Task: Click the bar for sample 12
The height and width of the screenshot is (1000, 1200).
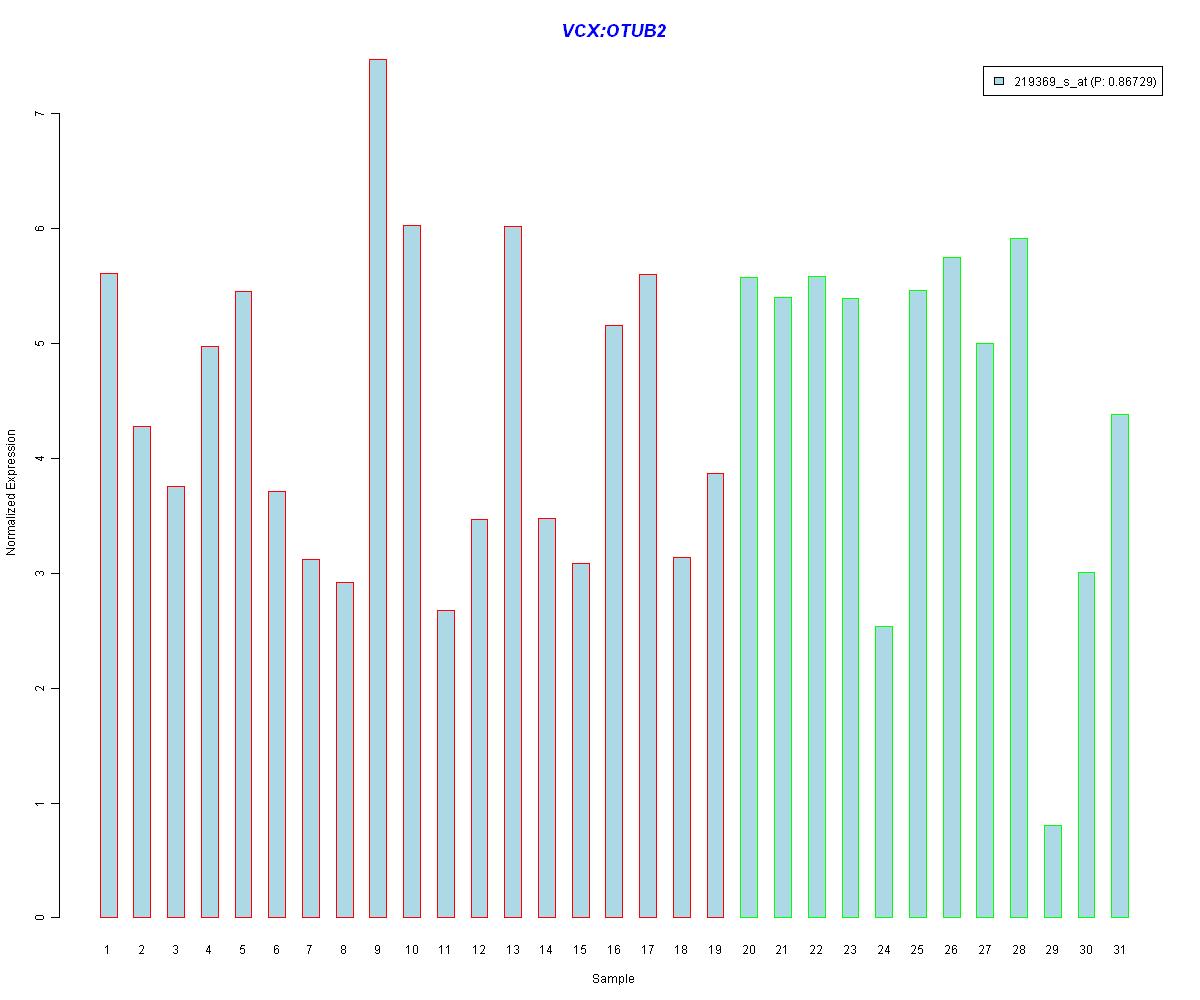Action: [480, 718]
